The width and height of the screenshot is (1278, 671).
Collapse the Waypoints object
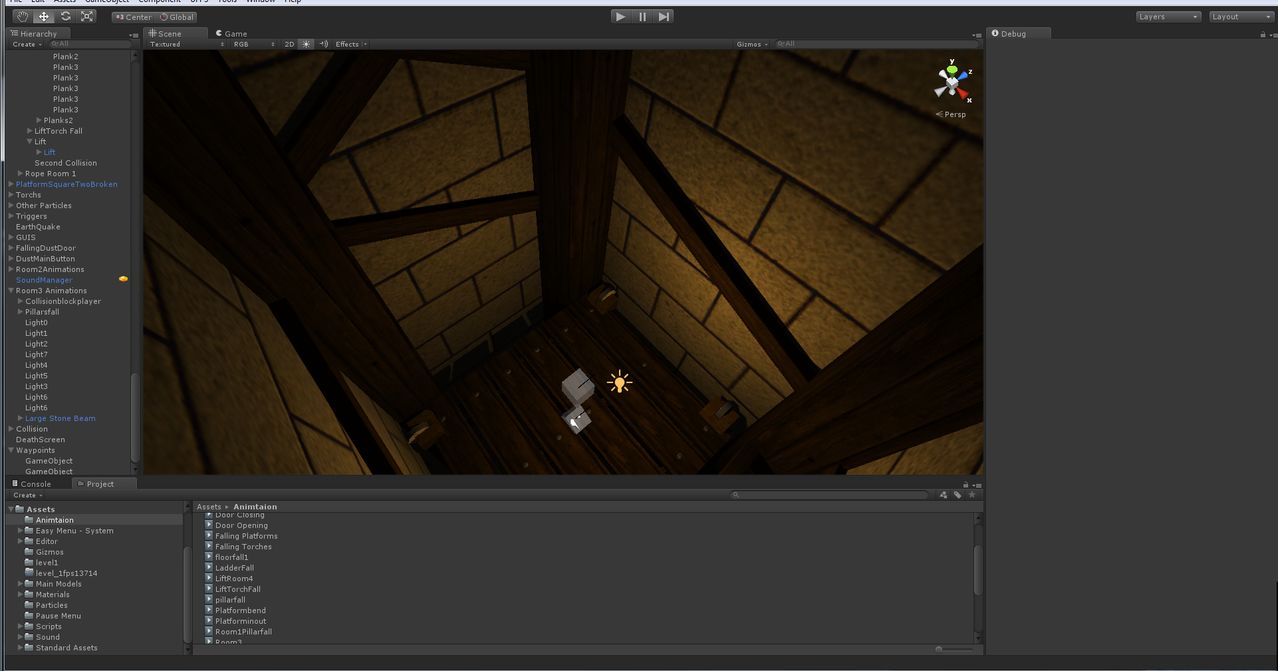pyautogui.click(x=11, y=451)
